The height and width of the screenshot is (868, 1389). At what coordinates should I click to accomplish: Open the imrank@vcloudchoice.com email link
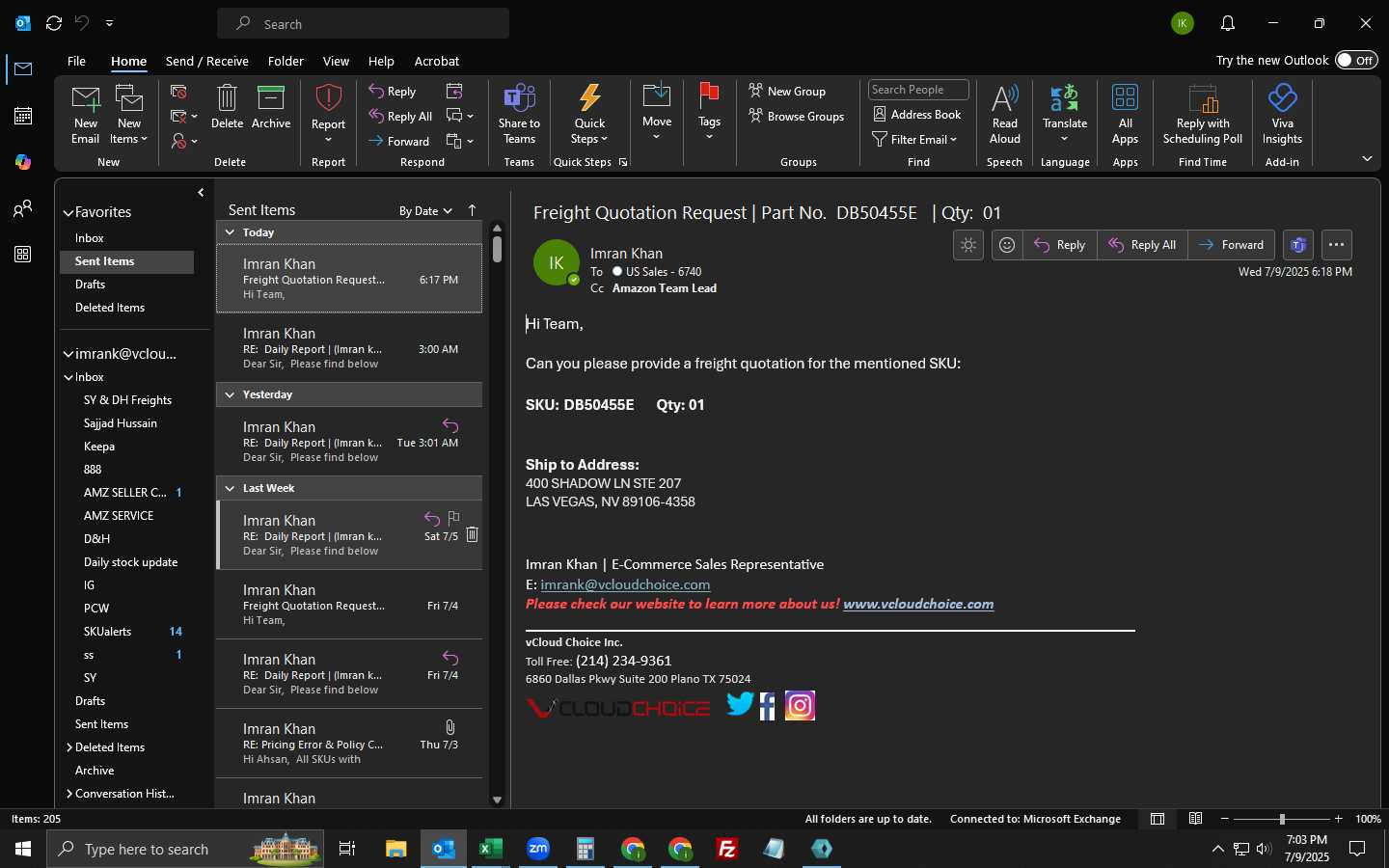click(x=625, y=584)
